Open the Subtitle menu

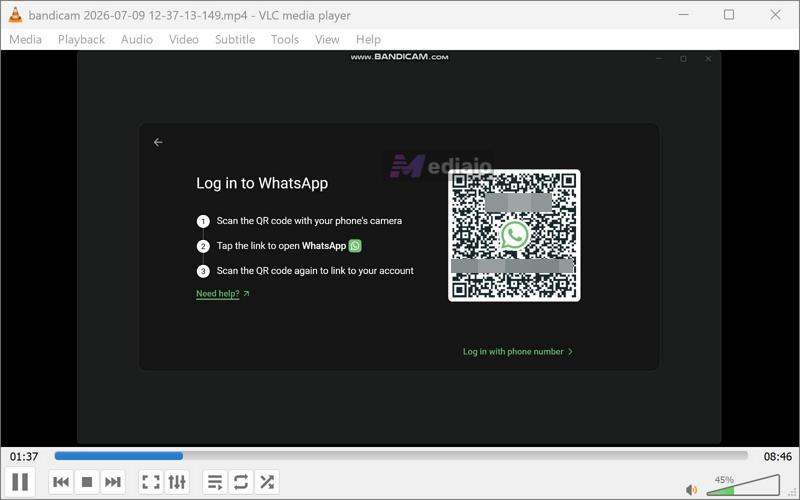click(235, 39)
